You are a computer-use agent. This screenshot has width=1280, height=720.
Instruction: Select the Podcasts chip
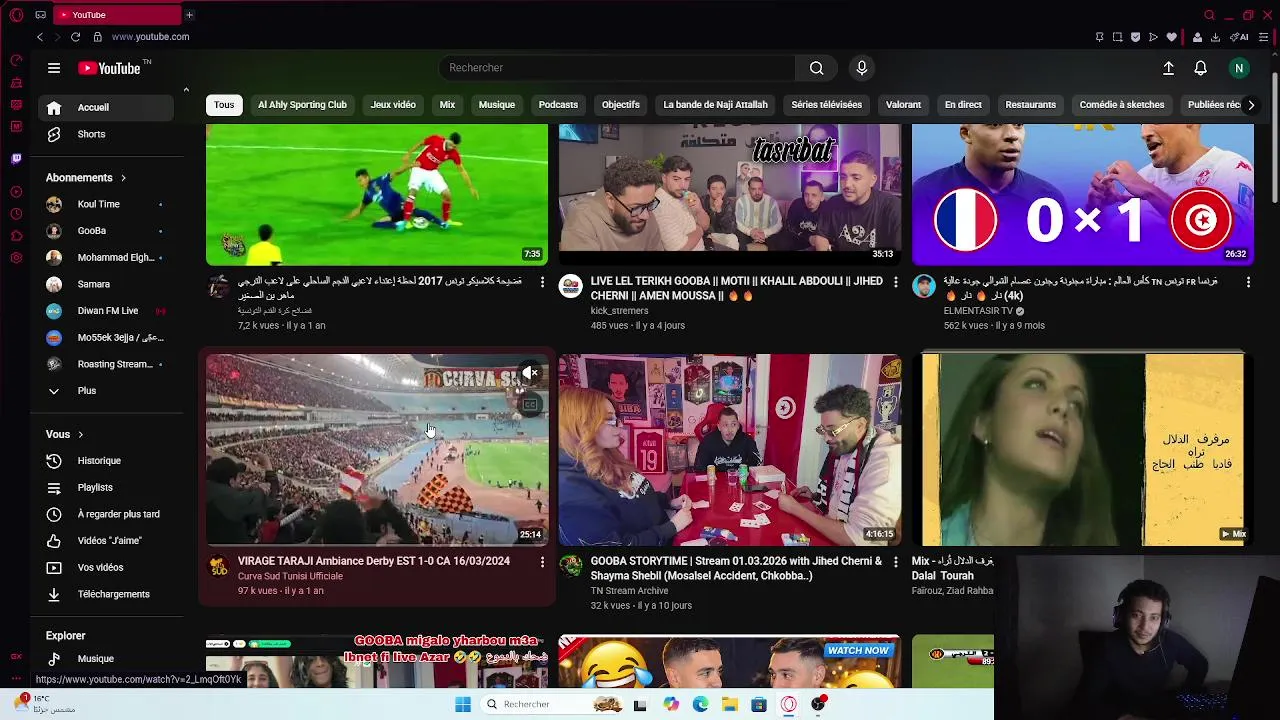tap(558, 105)
